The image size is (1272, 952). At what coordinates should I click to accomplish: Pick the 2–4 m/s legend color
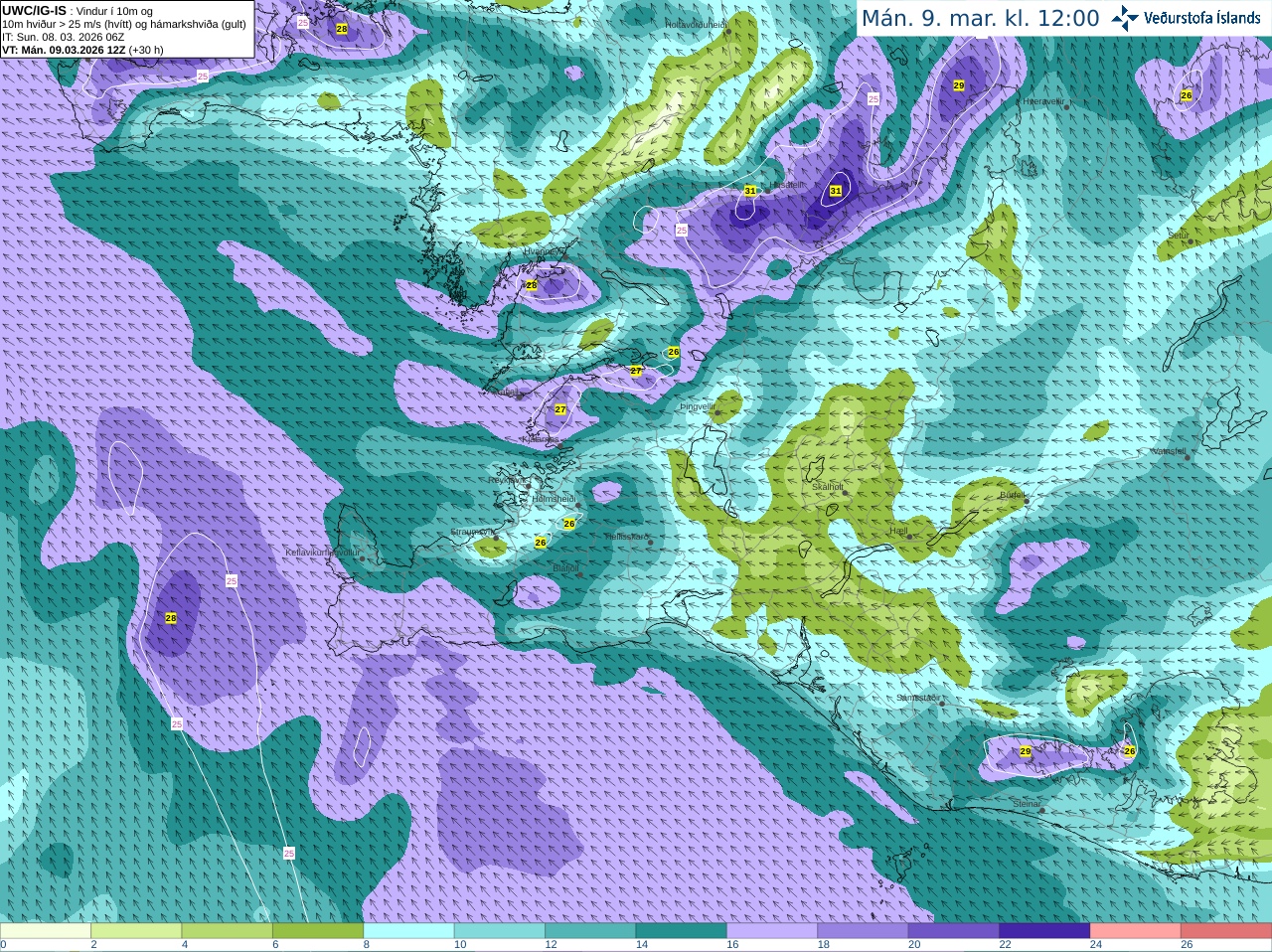tap(136, 931)
